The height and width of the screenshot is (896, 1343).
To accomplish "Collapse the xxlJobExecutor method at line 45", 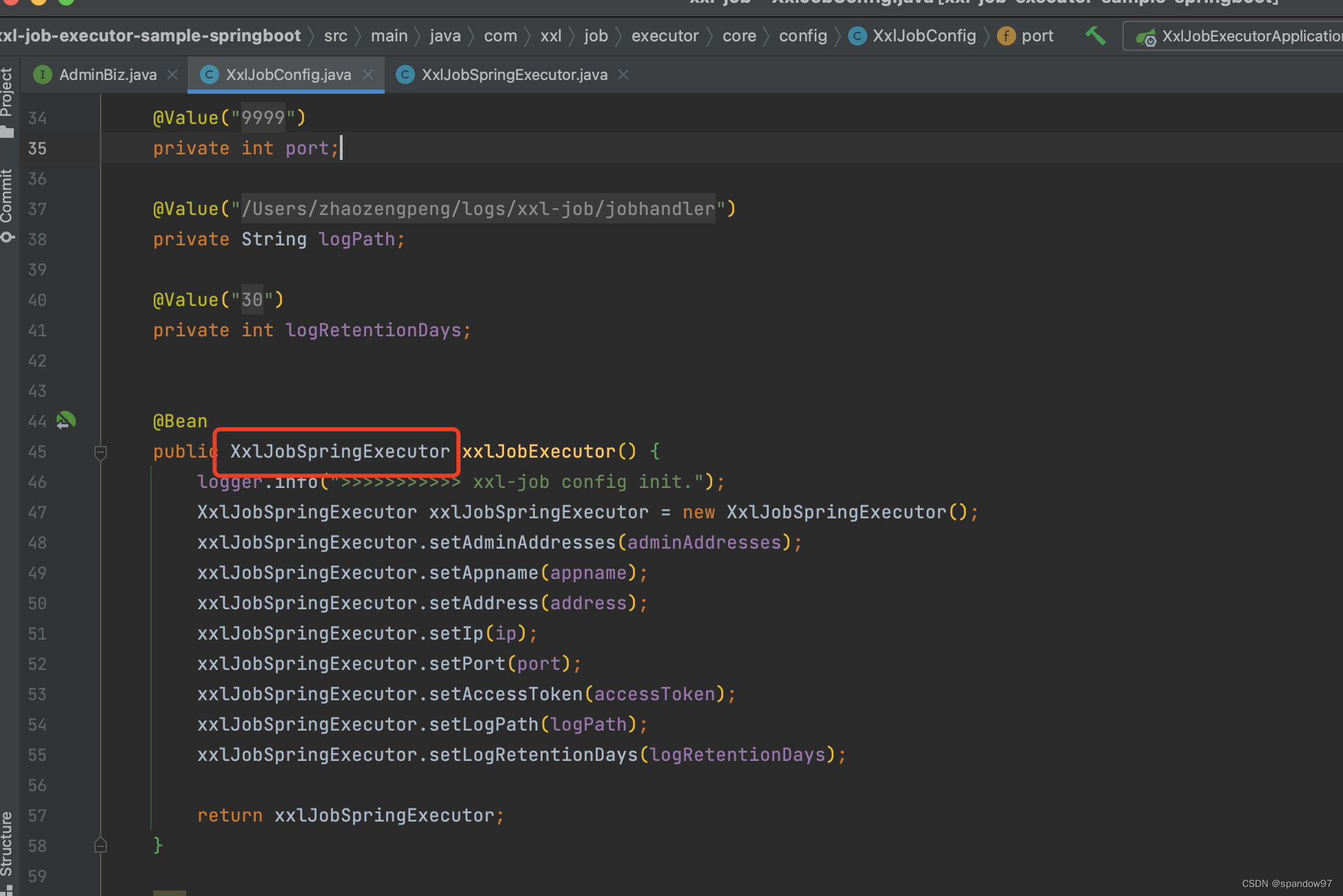I will click(101, 452).
